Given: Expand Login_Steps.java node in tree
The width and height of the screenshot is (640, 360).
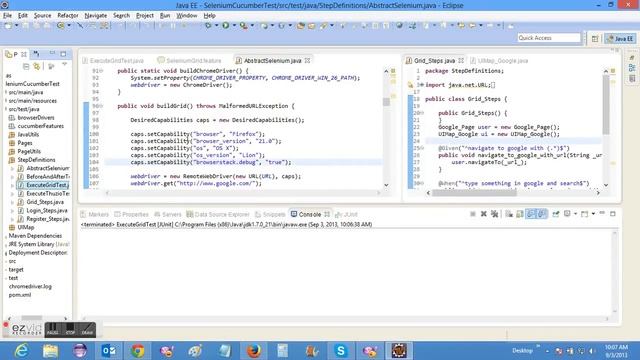Looking at the screenshot, I should (13, 211).
